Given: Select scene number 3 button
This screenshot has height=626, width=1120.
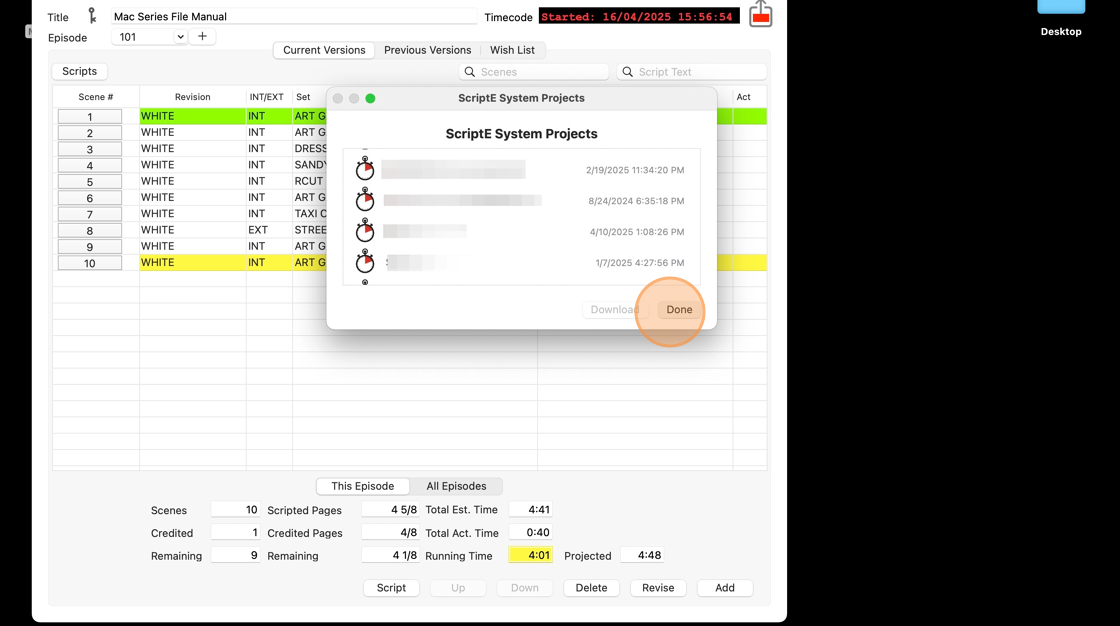Looking at the screenshot, I should (x=89, y=149).
